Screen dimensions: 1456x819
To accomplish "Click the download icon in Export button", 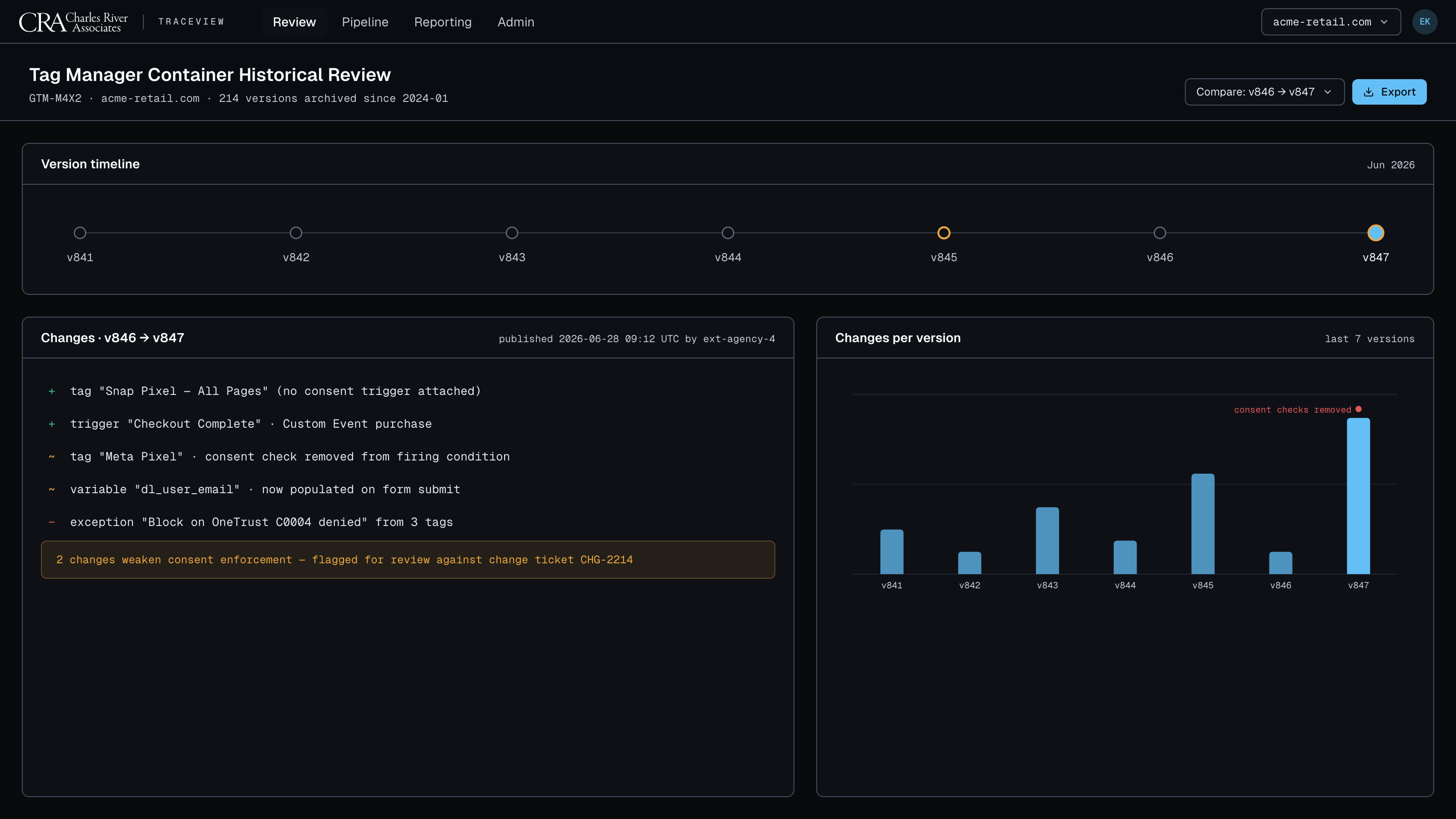I will [1368, 92].
